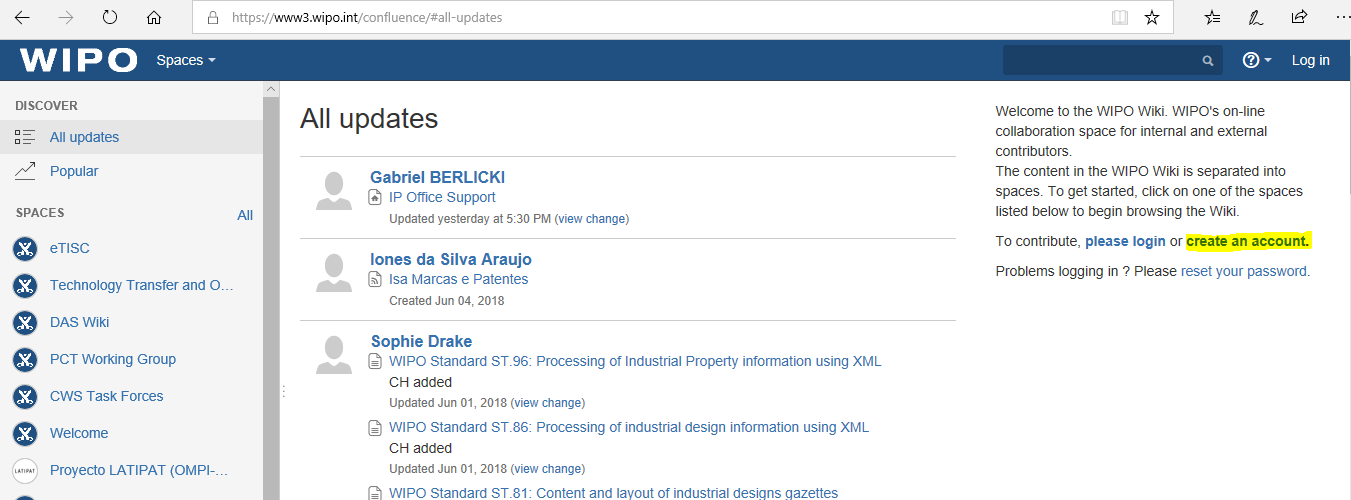Open the eTISC space icon

pyautogui.click(x=25, y=249)
